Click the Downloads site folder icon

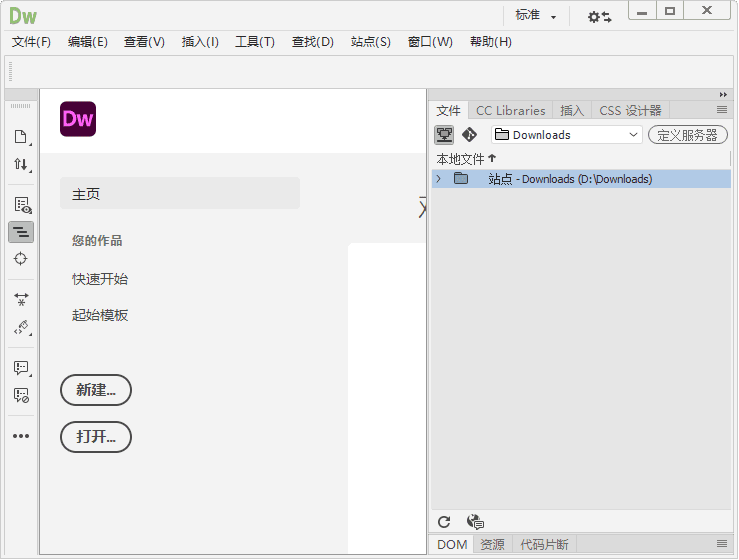point(461,179)
